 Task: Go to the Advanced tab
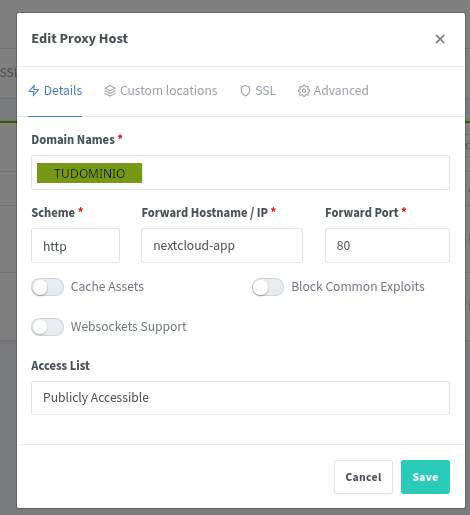[333, 91]
